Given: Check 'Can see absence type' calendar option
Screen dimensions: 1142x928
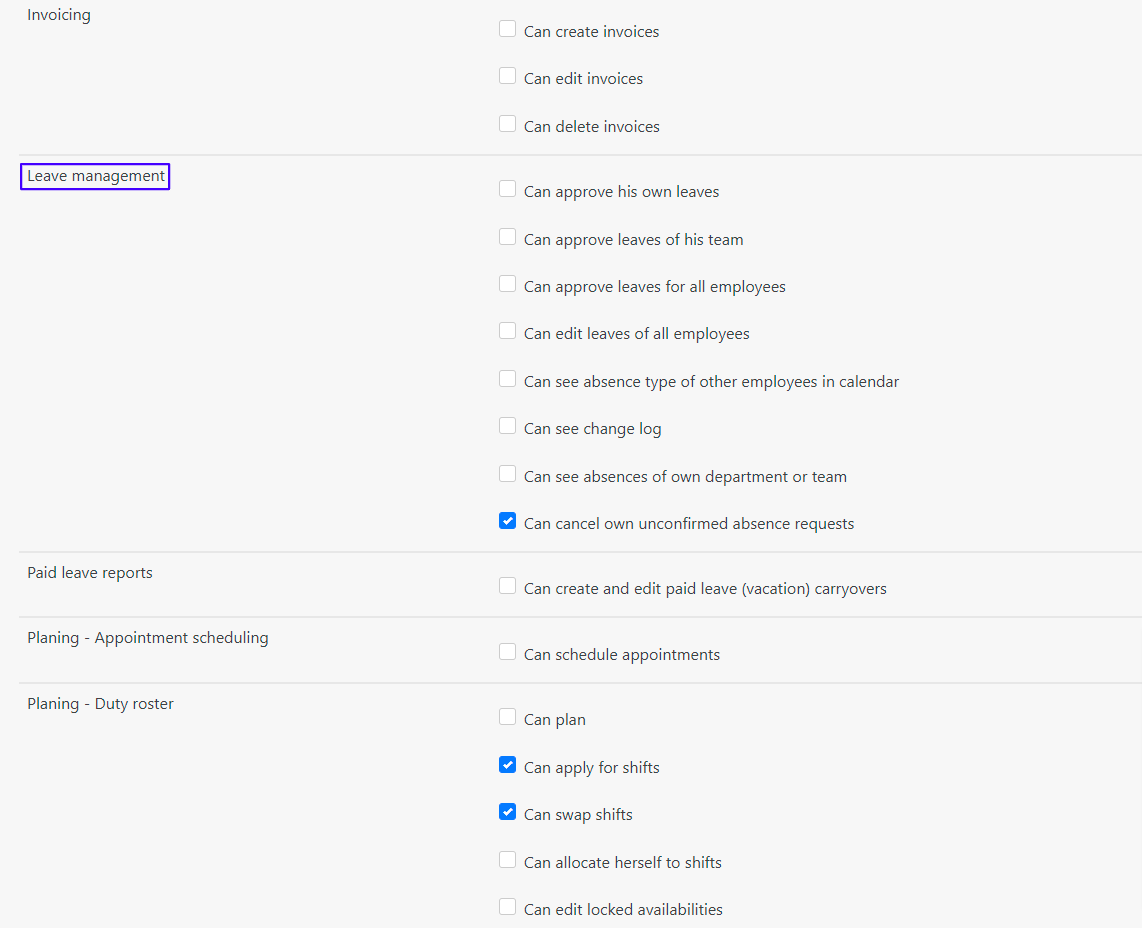Looking at the screenshot, I should 507,379.
